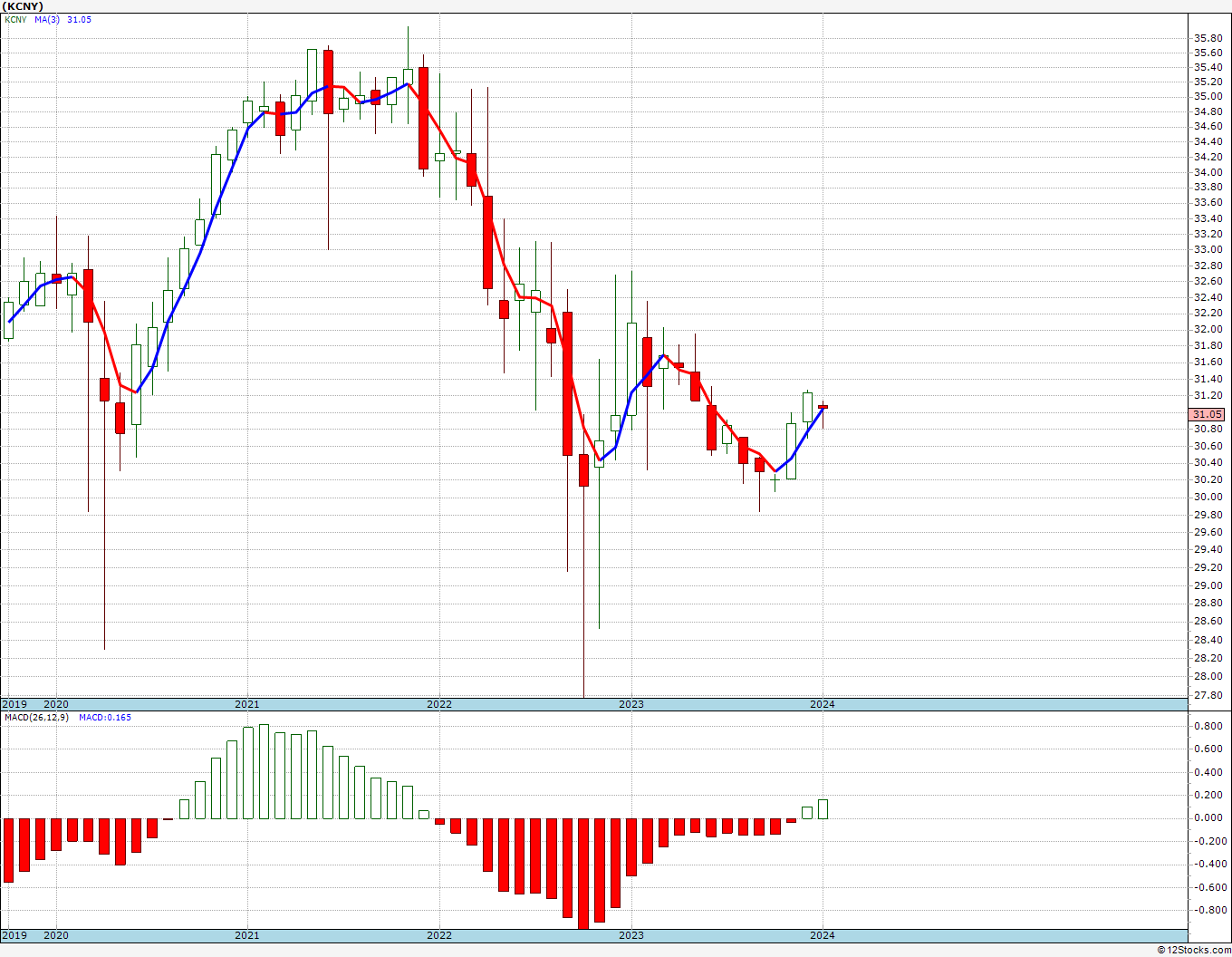Pick the 28.60 price axis label
The width and height of the screenshot is (1232, 957).
[x=1208, y=622]
